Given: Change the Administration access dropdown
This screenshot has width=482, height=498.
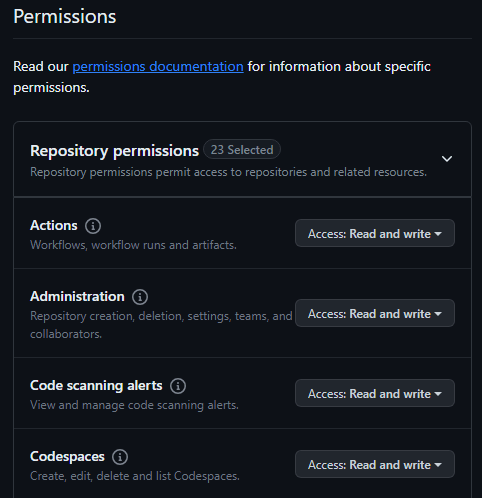Looking at the screenshot, I should [375, 313].
